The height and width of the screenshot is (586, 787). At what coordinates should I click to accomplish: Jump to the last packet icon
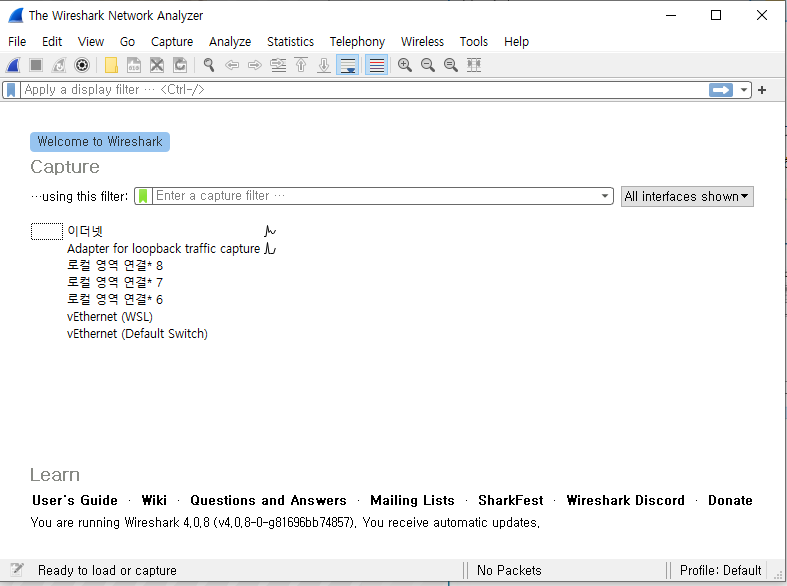(324, 65)
